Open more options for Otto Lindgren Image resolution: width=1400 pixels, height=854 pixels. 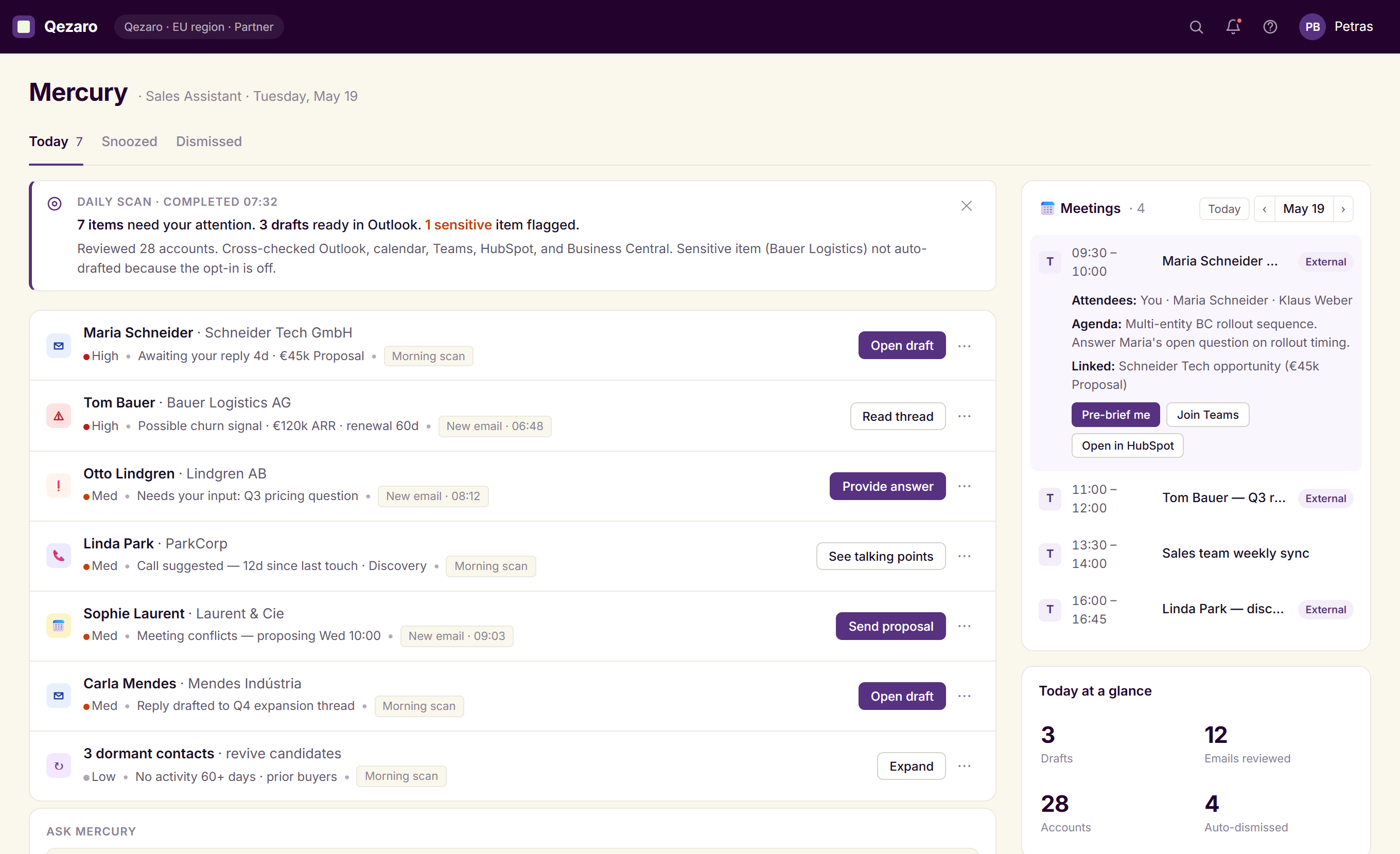point(964,486)
